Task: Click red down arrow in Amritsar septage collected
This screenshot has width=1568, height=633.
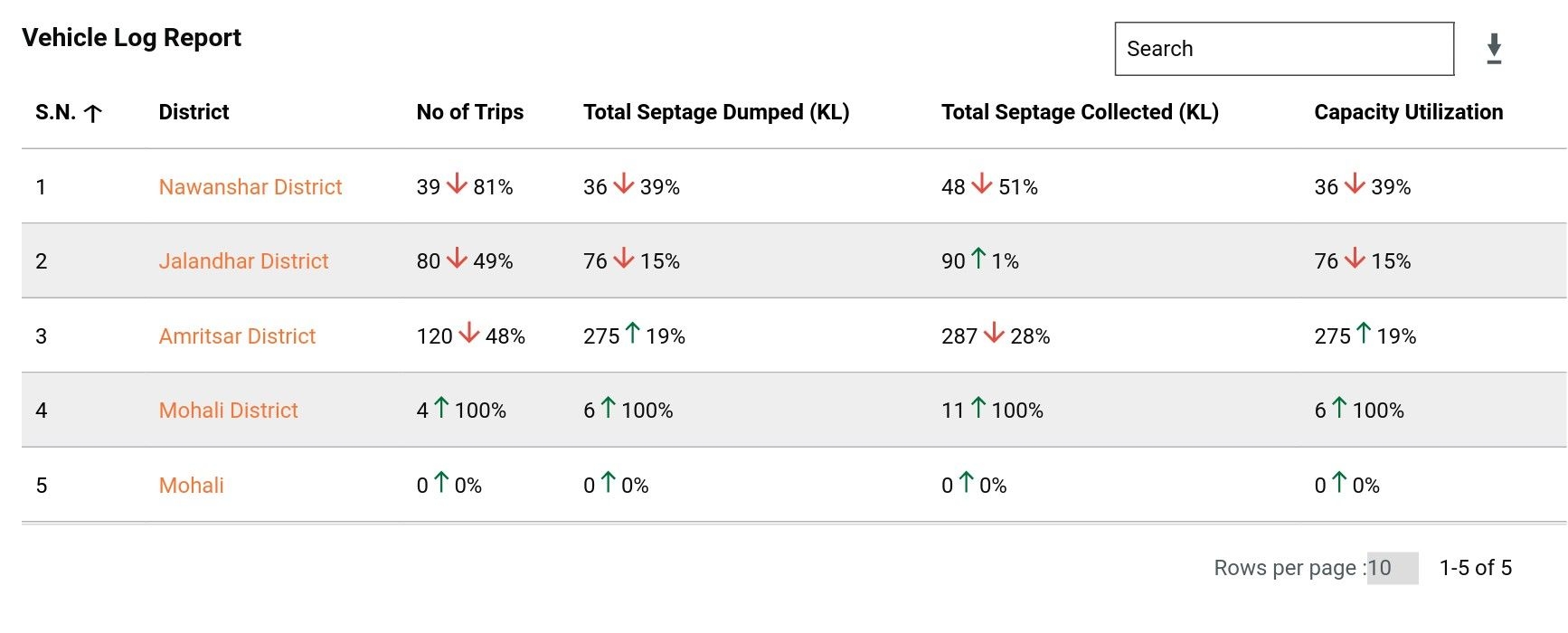Action: (994, 334)
